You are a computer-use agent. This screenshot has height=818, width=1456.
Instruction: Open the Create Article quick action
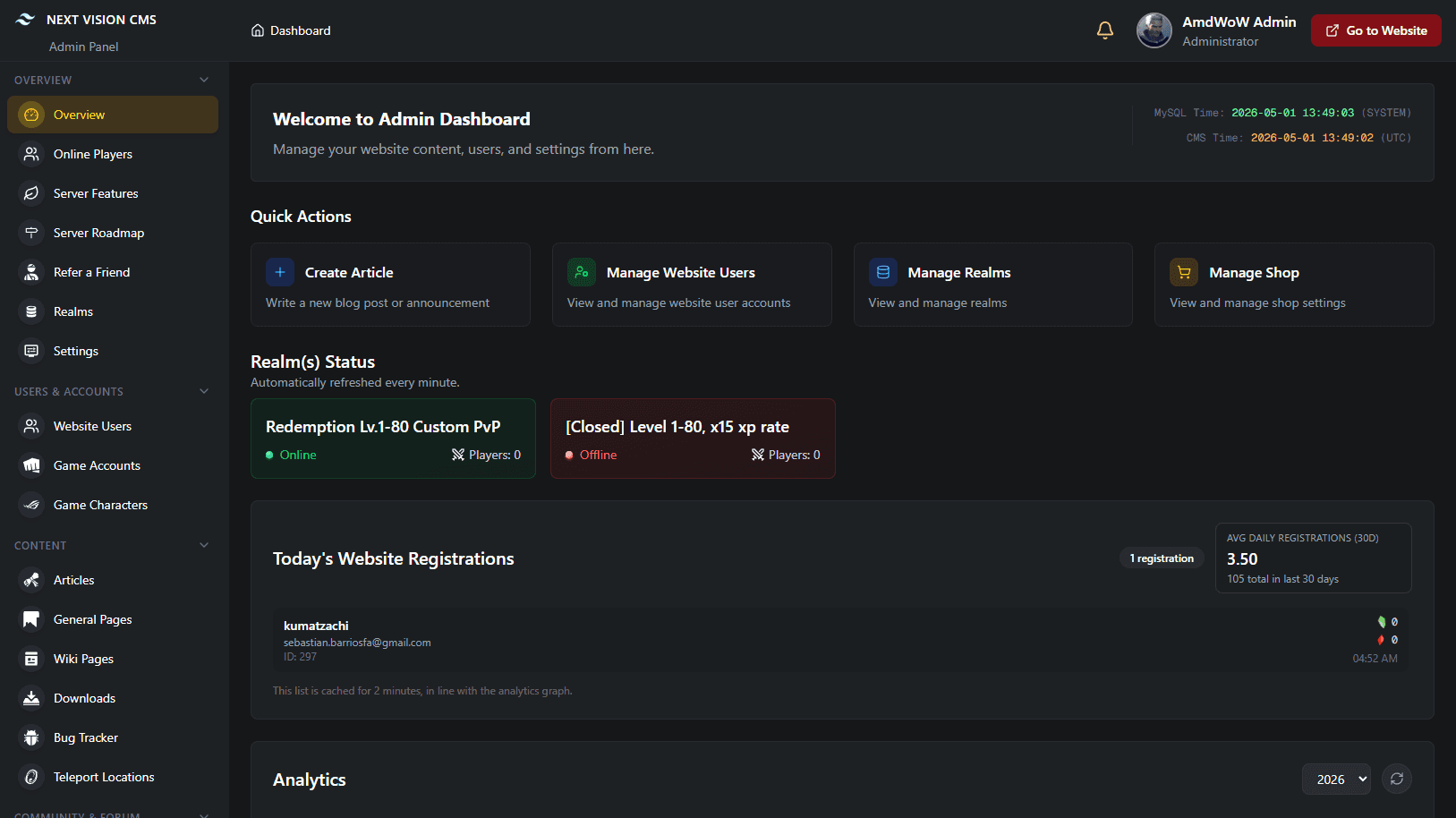click(390, 285)
